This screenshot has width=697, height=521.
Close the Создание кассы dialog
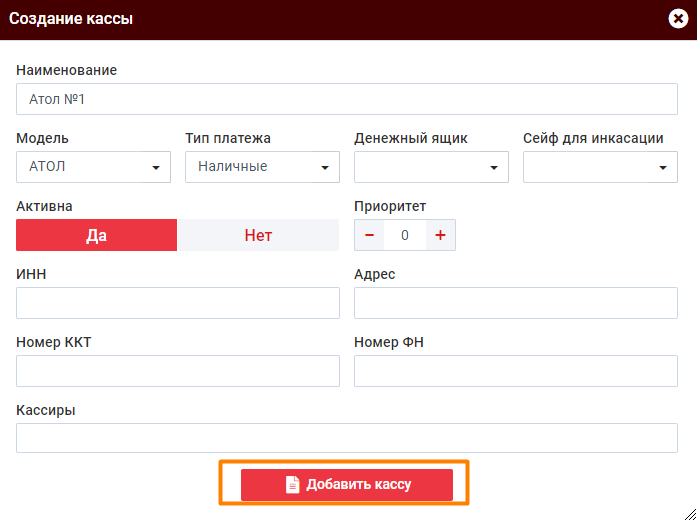tap(678, 18)
